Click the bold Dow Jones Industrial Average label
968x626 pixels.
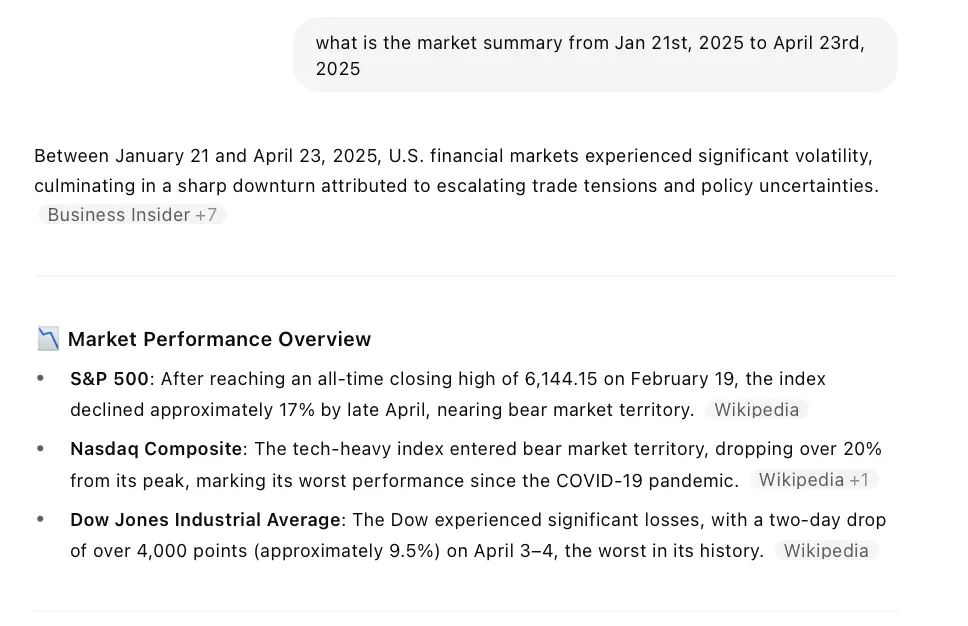pyautogui.click(x=205, y=520)
